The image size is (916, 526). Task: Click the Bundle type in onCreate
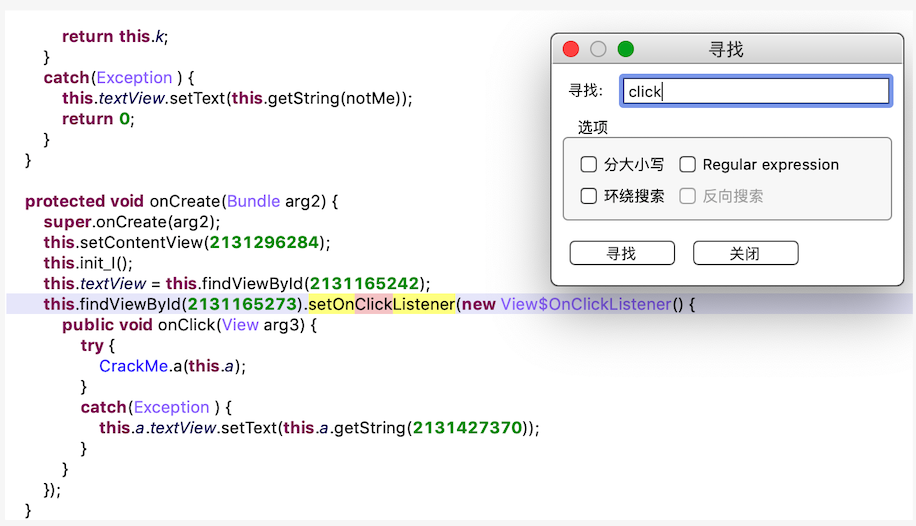point(254,201)
